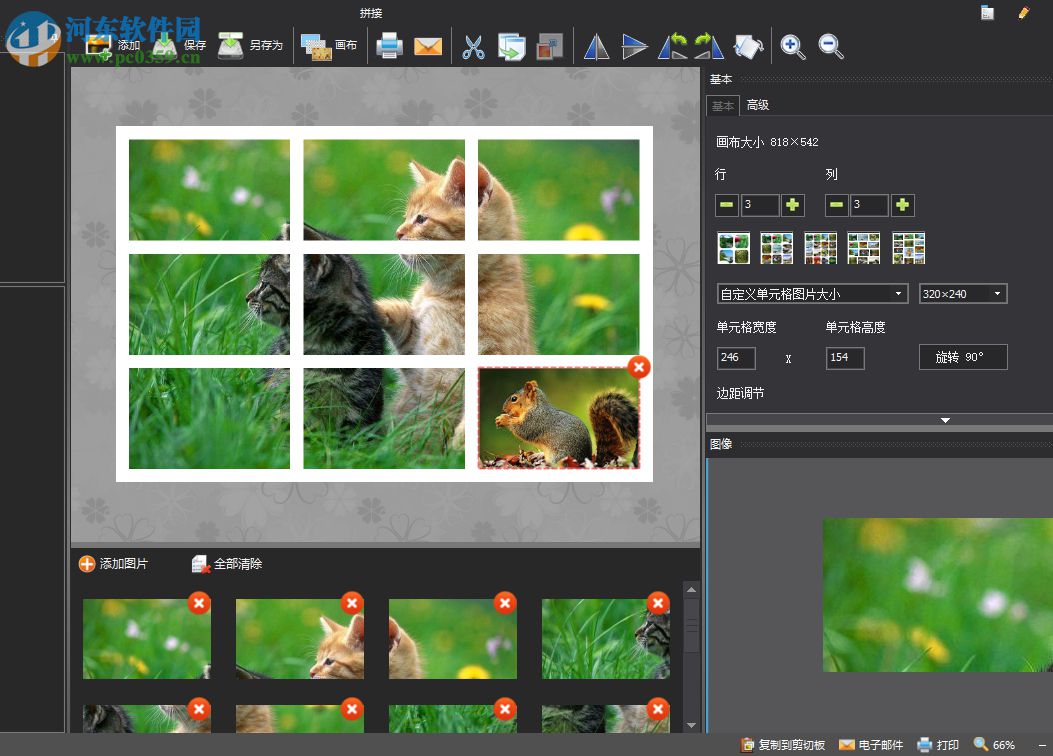Select the scissors cut tool

coord(473,46)
